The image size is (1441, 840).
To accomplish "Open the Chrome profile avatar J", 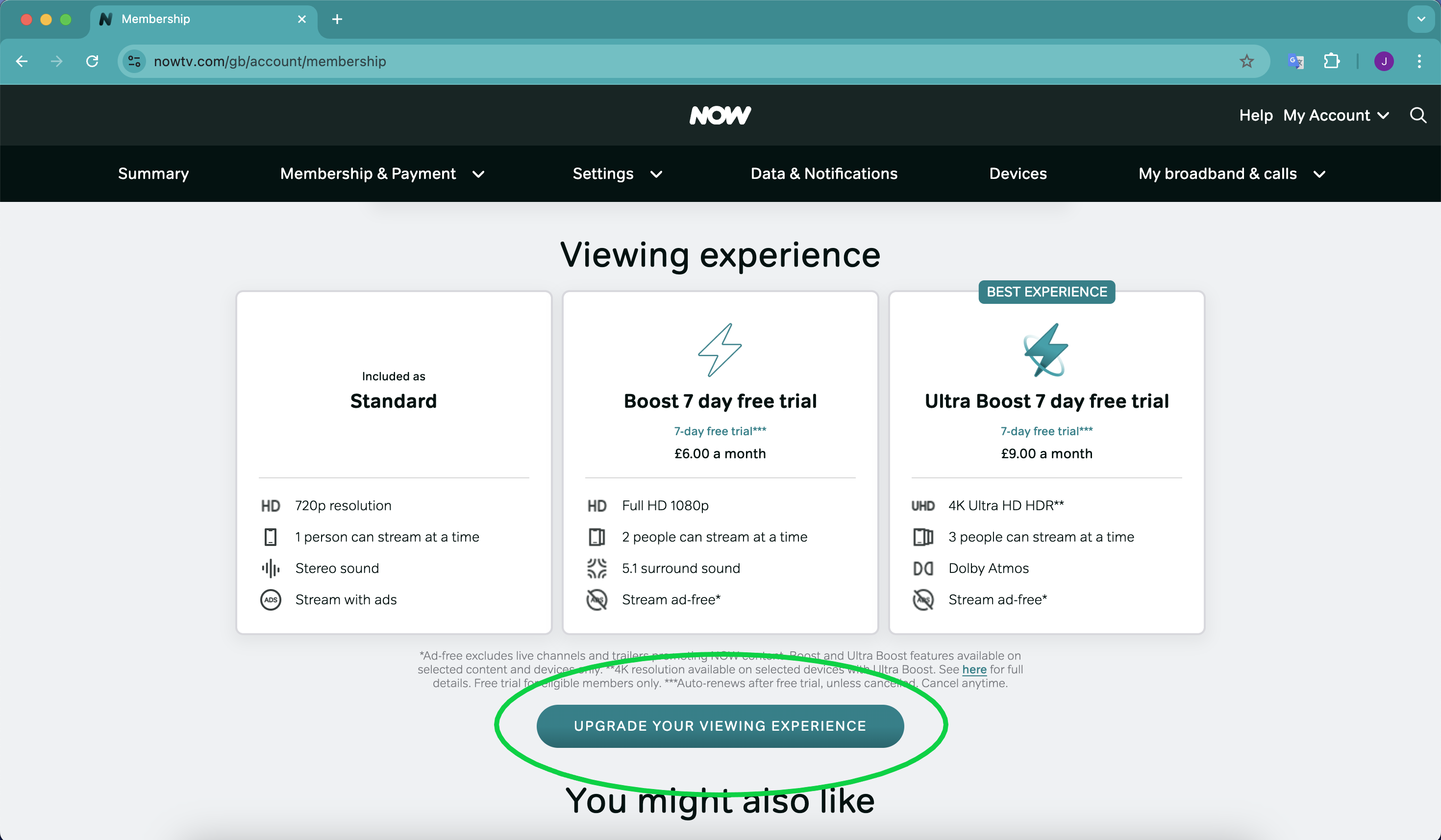I will point(1384,61).
